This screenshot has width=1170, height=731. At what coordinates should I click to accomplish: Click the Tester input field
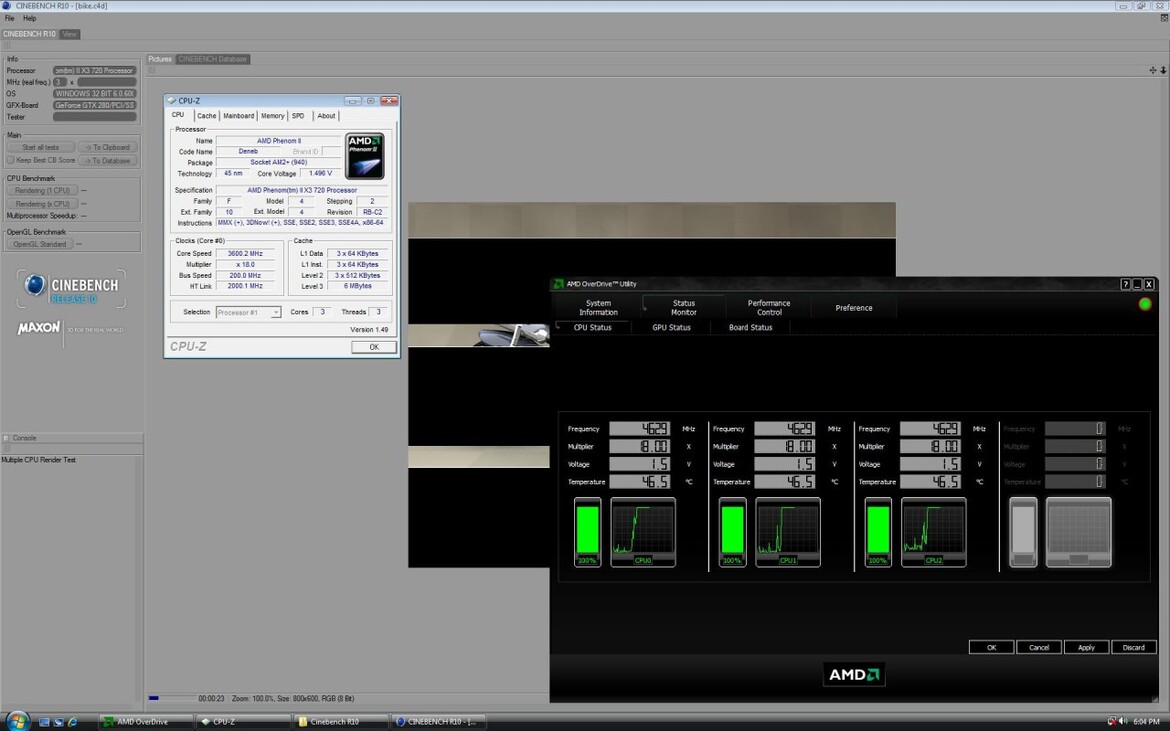pyautogui.click(x=95, y=116)
